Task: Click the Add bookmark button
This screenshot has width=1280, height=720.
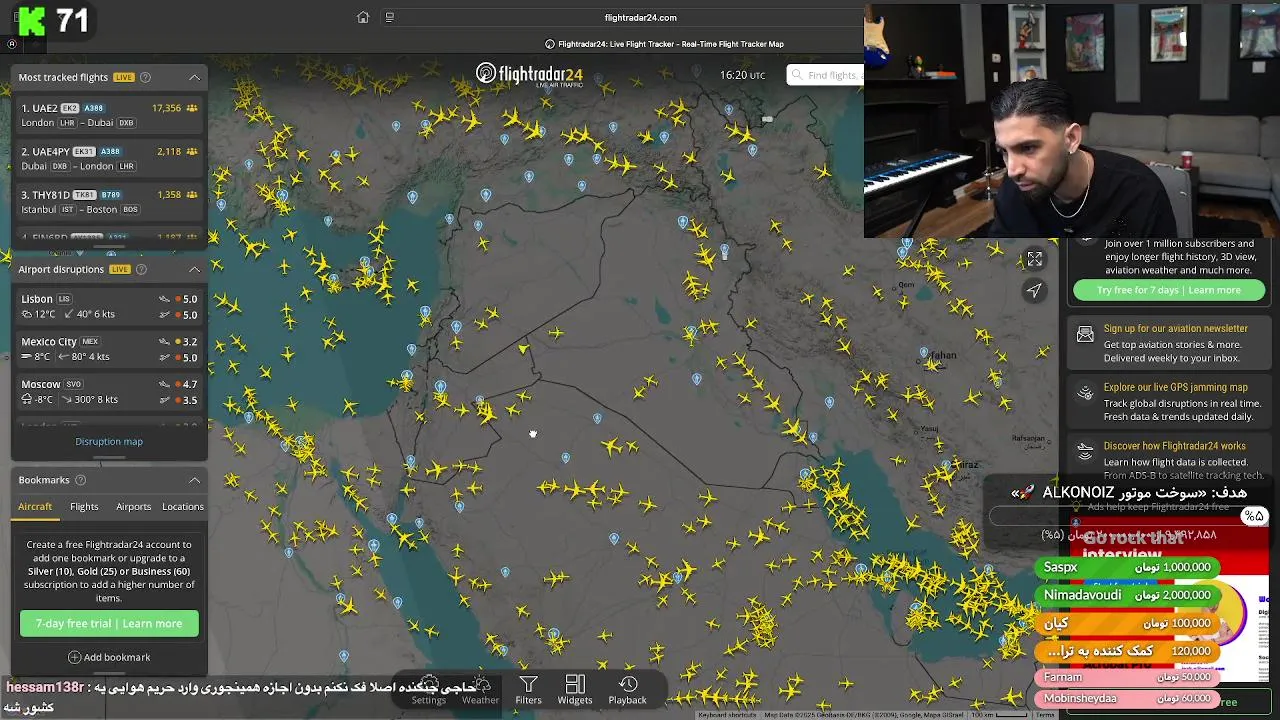Action: click(109, 657)
